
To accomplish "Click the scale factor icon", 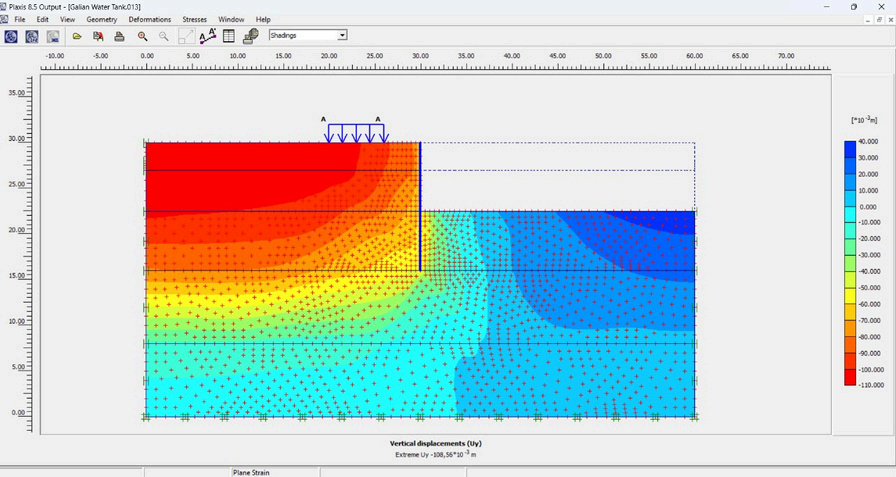I will [186, 37].
